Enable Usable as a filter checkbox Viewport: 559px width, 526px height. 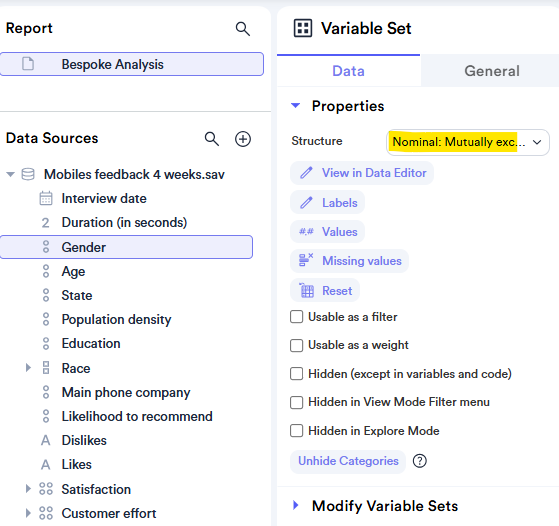click(297, 317)
